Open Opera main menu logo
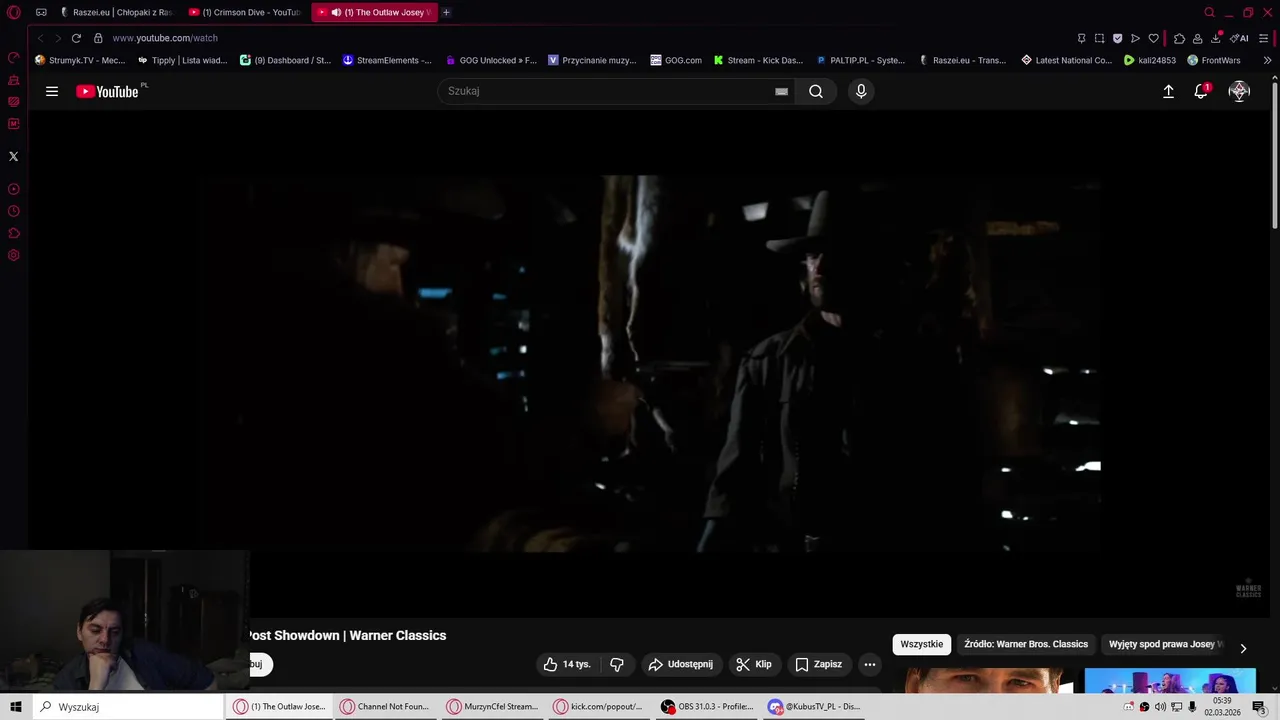Viewport: 1280px width, 720px height. tap(13, 12)
